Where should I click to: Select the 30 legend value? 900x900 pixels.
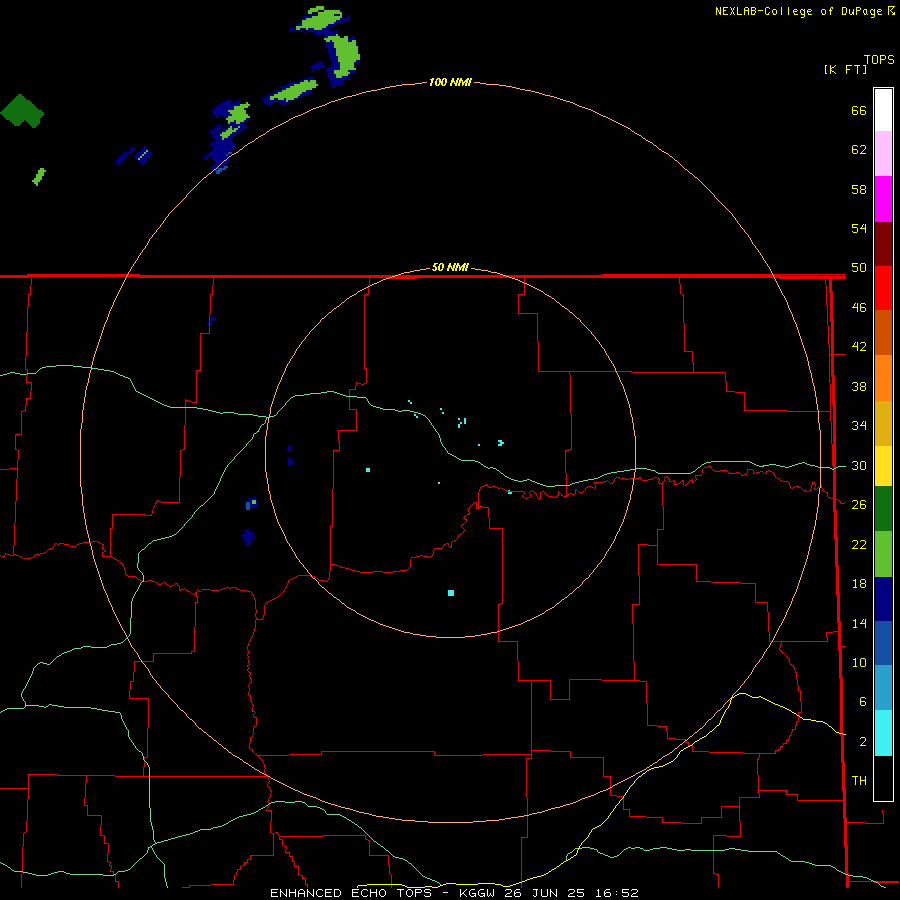[x=859, y=465]
